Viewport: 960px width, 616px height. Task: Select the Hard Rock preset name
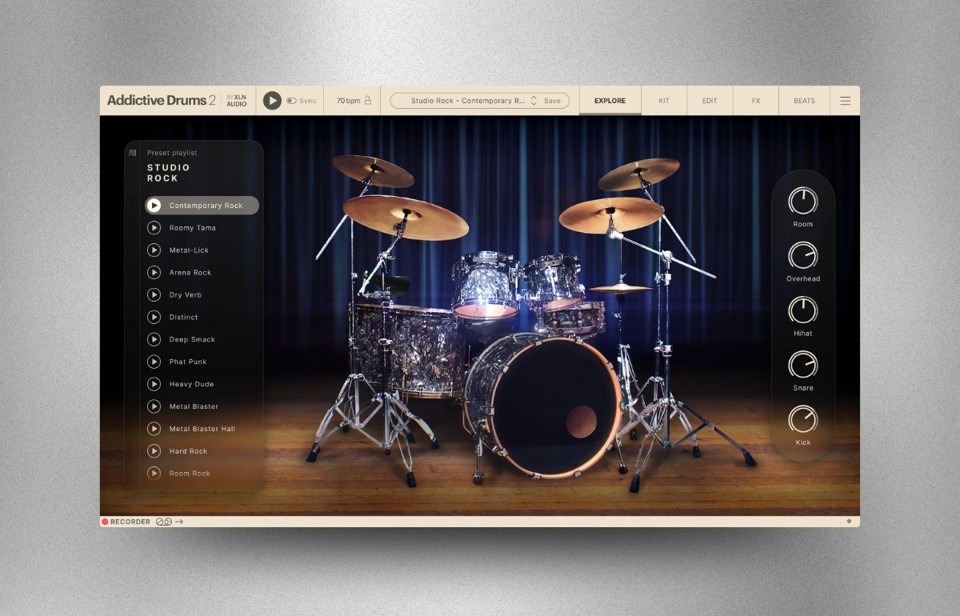point(188,451)
